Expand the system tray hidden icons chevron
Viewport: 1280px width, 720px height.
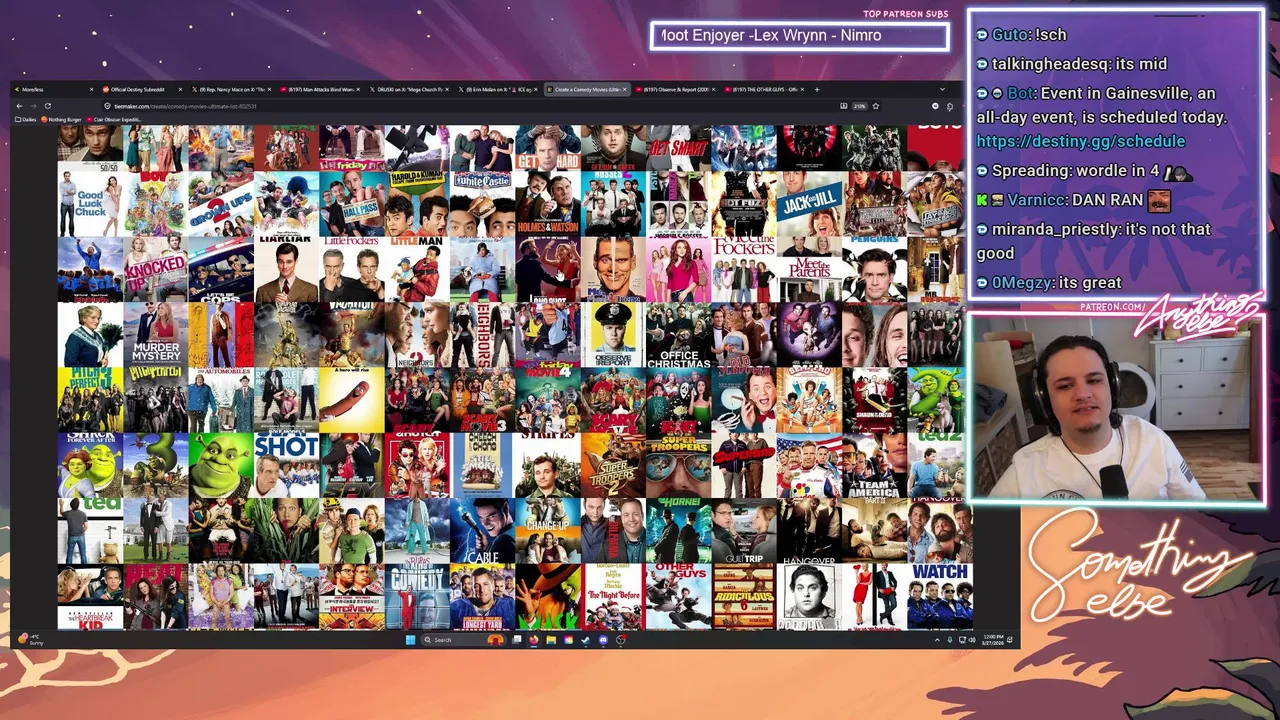click(937, 640)
